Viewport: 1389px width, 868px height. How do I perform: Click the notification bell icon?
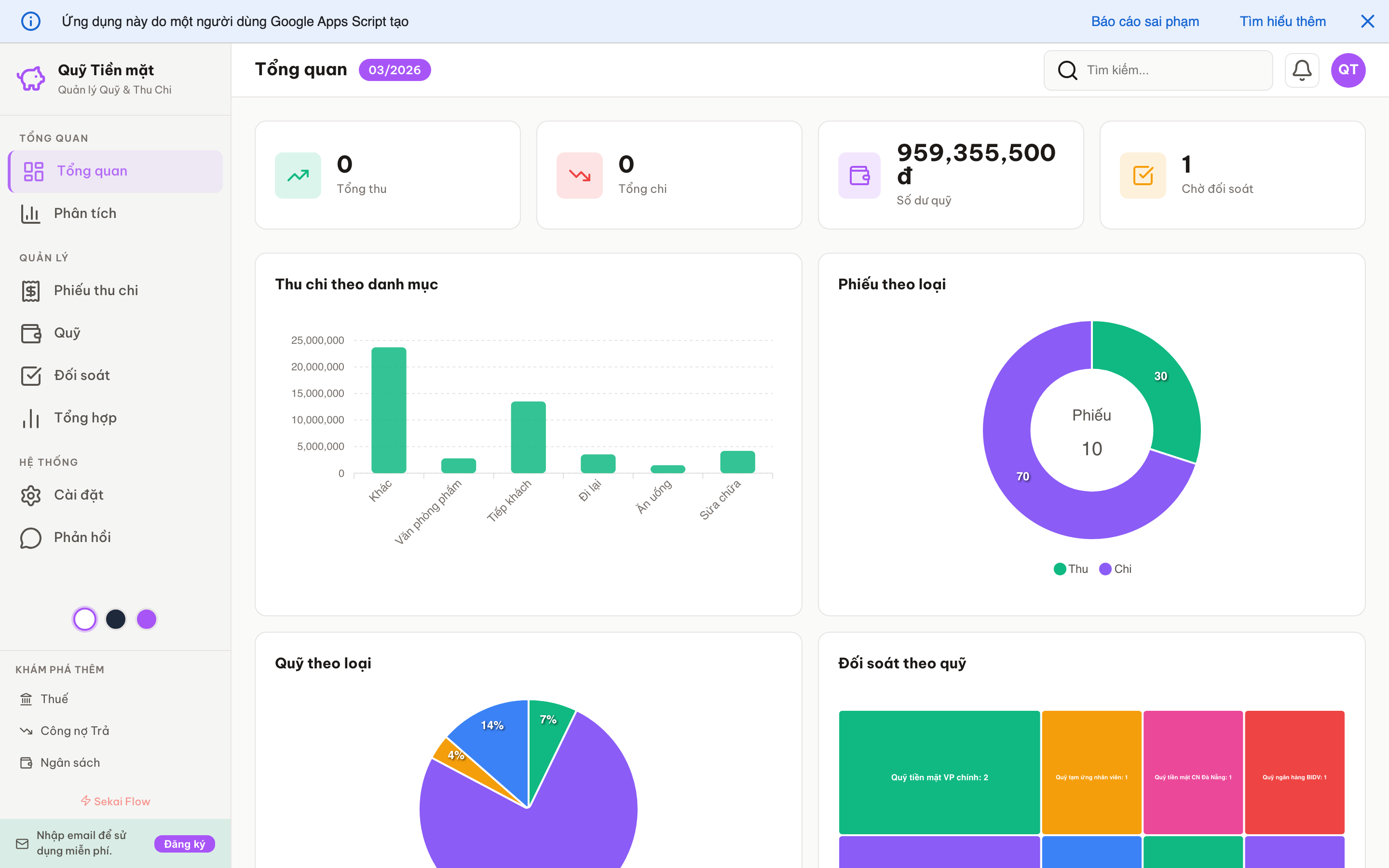click(x=1301, y=70)
